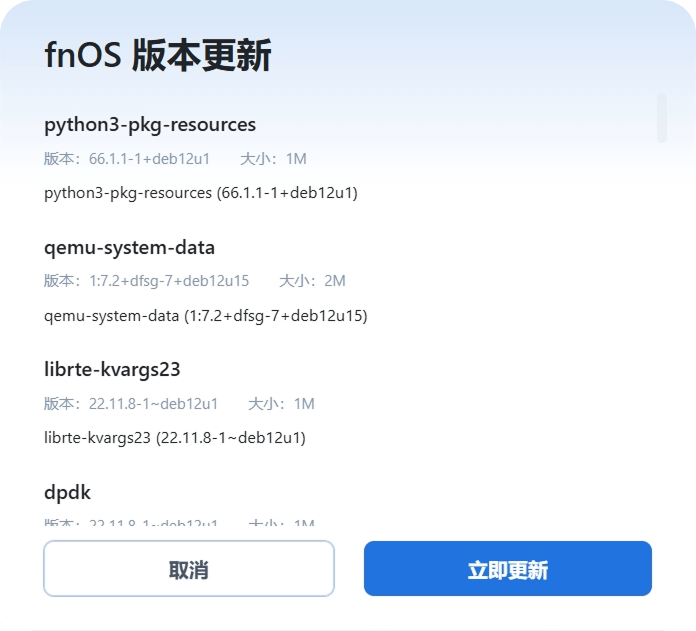Click the fnOS 版本更新 dialog title
The image size is (696, 631).
click(158, 56)
